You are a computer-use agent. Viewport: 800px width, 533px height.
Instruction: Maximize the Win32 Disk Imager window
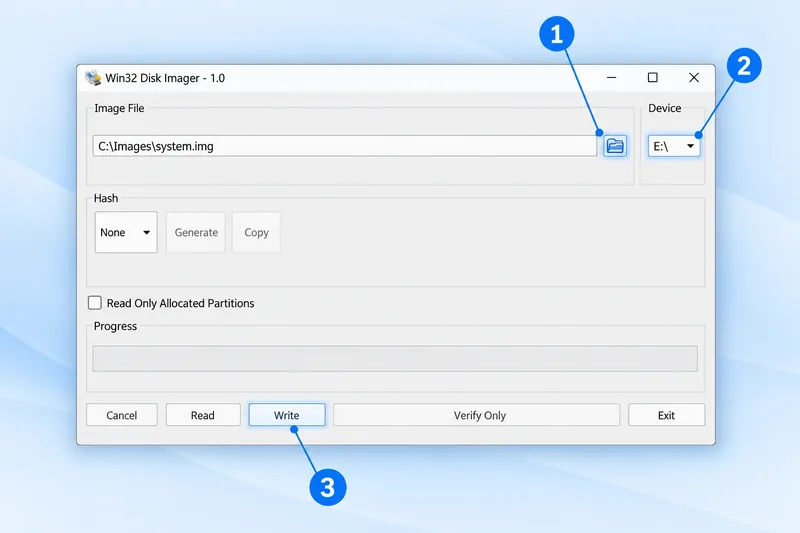click(653, 78)
